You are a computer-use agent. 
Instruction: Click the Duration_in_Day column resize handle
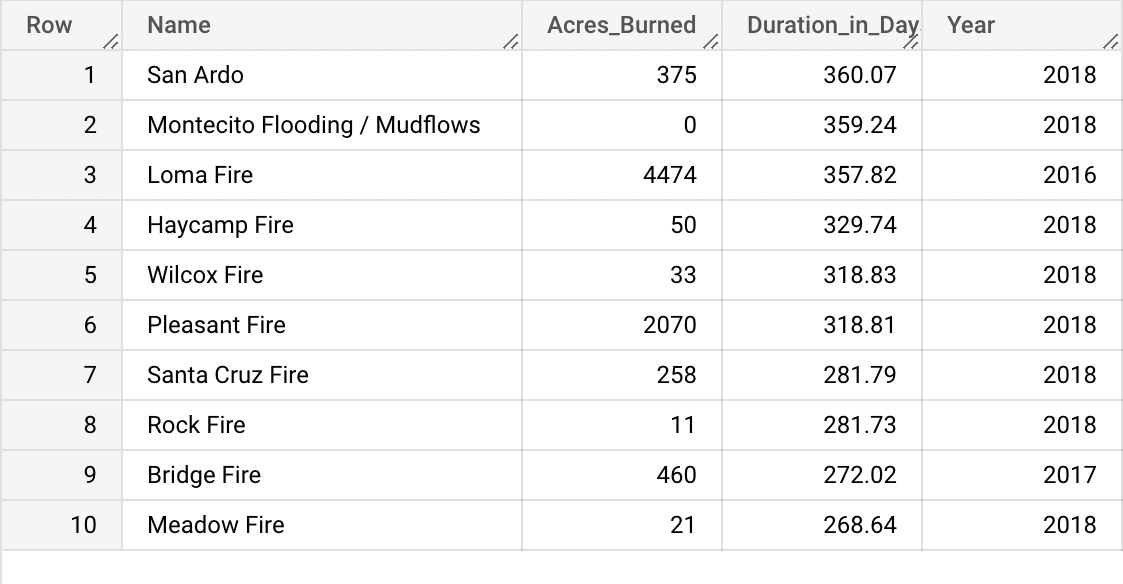tap(911, 41)
